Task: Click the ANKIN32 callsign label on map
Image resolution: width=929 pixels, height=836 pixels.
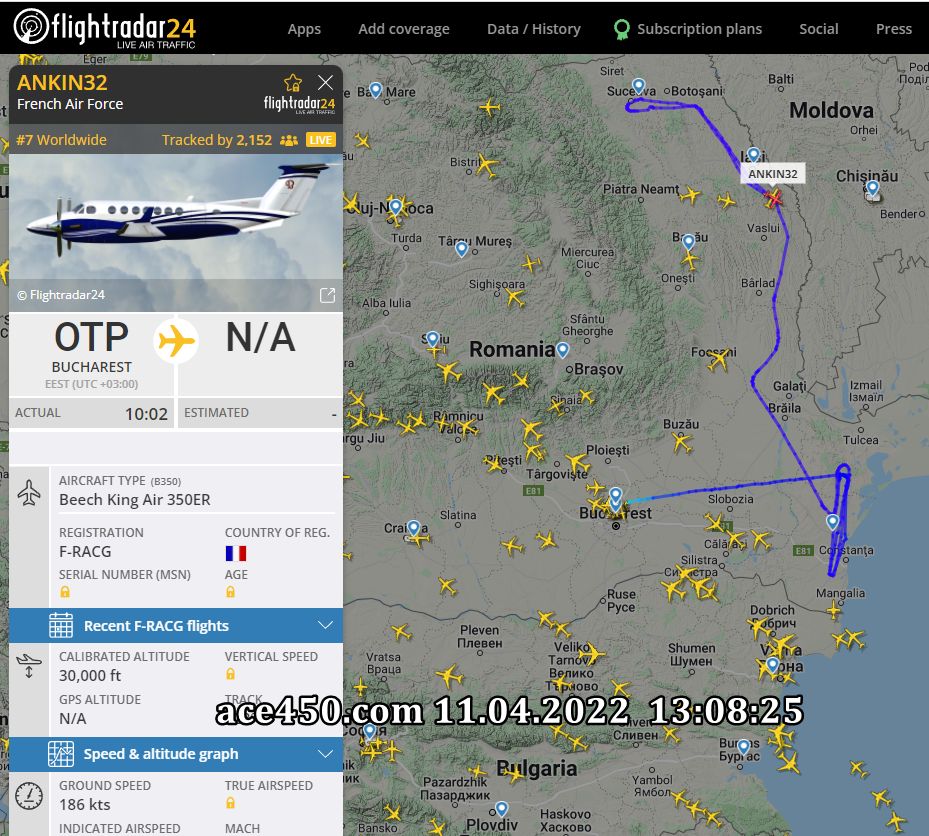Action: (773, 174)
